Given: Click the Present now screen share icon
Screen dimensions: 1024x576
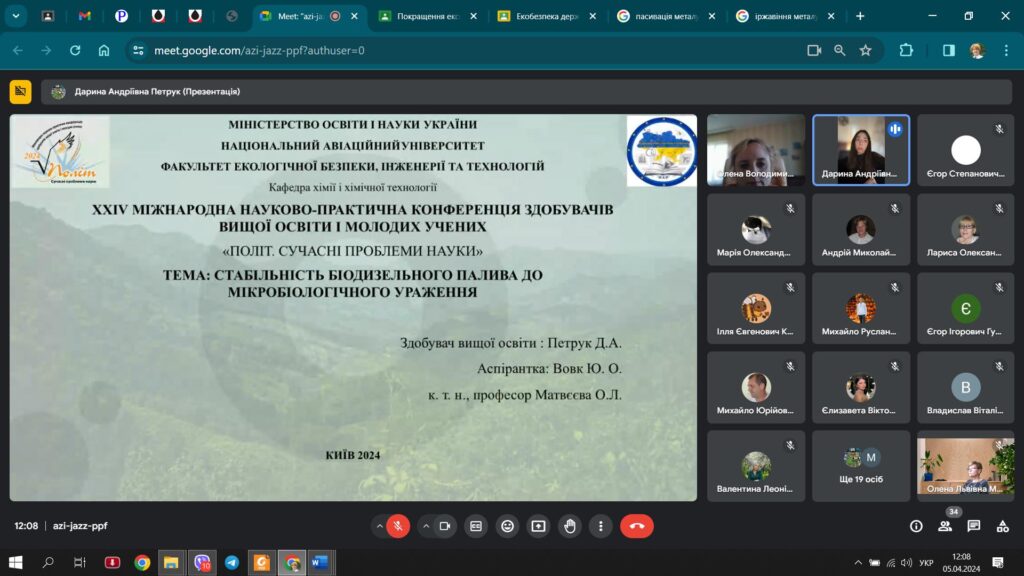Looking at the screenshot, I should click(538, 526).
